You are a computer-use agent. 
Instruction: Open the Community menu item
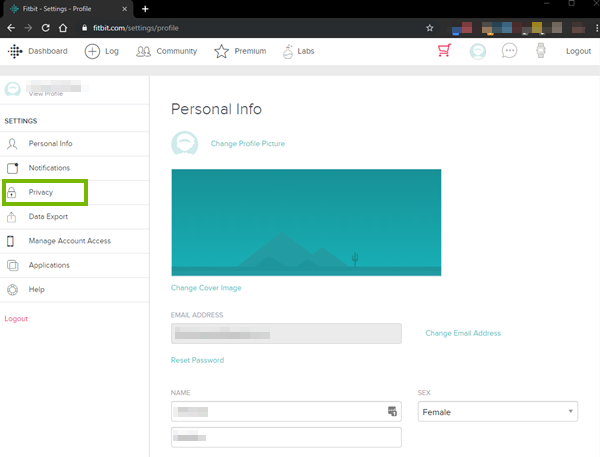coord(176,51)
